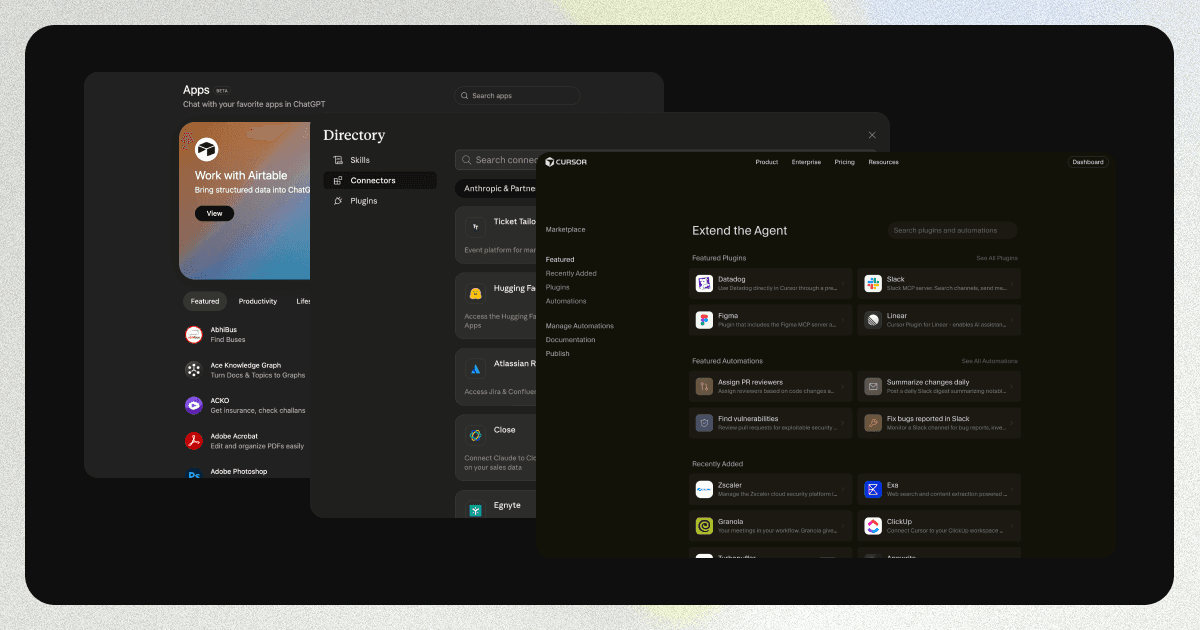Screen dimensions: 1200x630
Task: Select the Anthropic & Partners filter chip
Action: pyautogui.click(x=497, y=188)
